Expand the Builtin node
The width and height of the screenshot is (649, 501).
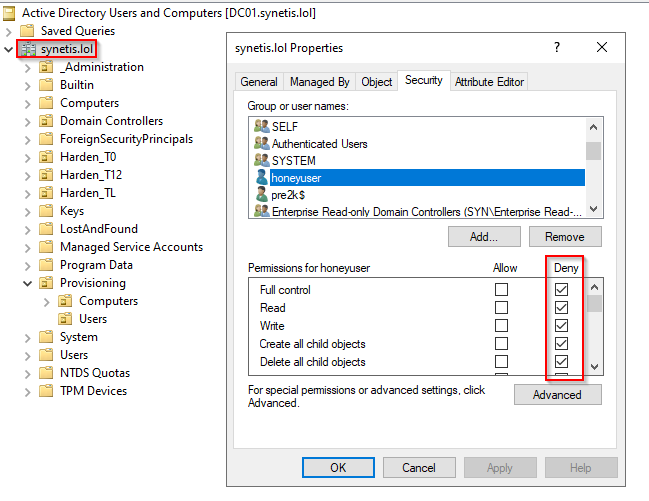coord(27,86)
